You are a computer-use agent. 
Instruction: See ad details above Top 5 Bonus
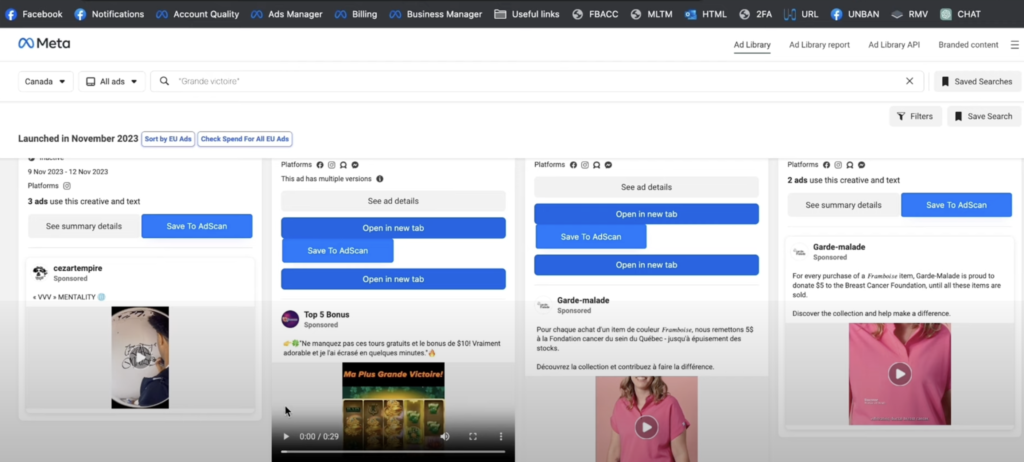pos(393,201)
